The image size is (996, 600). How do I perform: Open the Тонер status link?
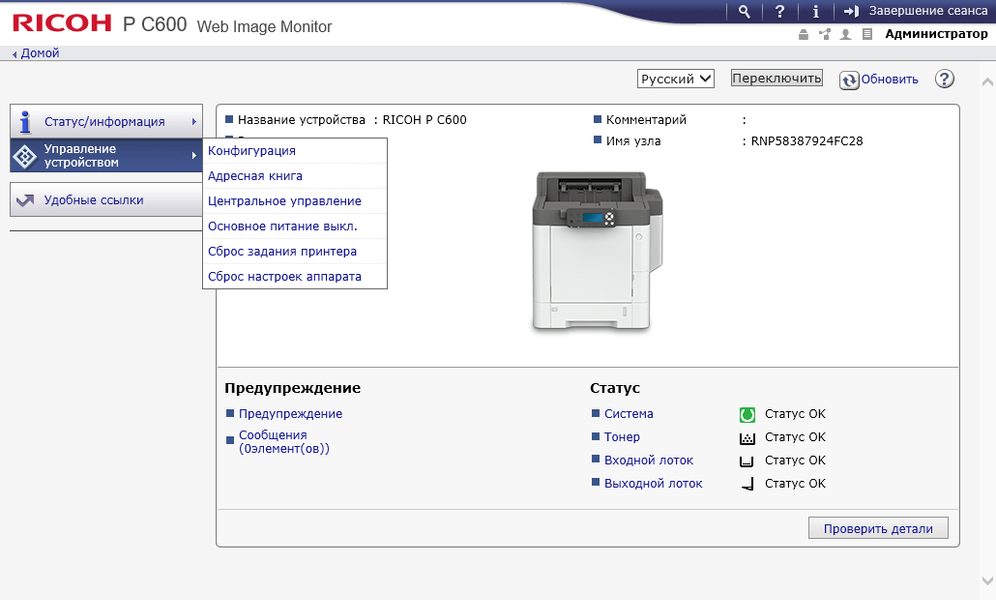[x=622, y=437]
